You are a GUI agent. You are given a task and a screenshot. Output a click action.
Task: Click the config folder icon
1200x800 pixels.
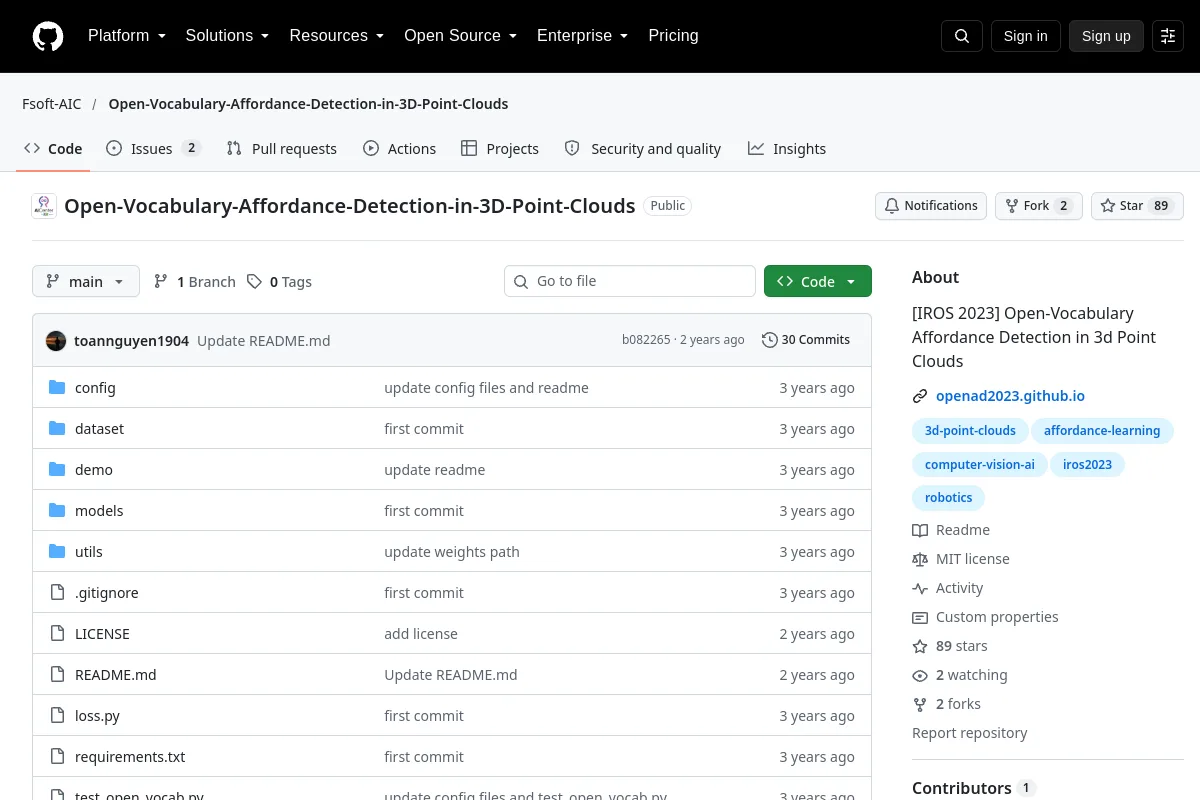(57, 388)
